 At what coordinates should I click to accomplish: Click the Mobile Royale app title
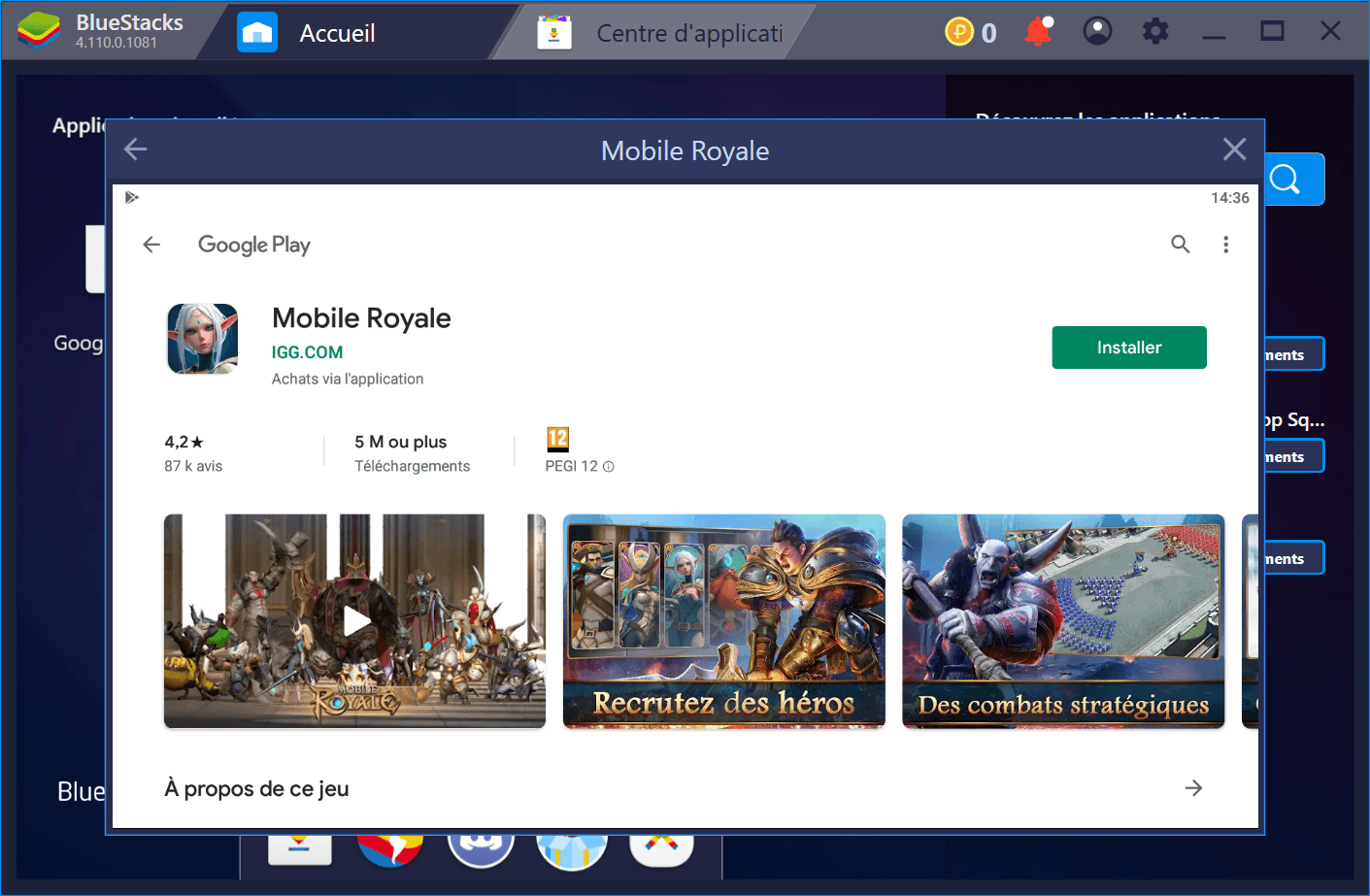click(361, 318)
